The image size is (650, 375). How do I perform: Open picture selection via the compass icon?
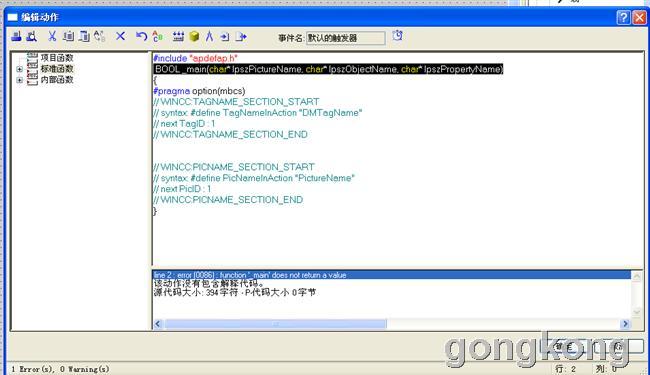tap(209, 36)
